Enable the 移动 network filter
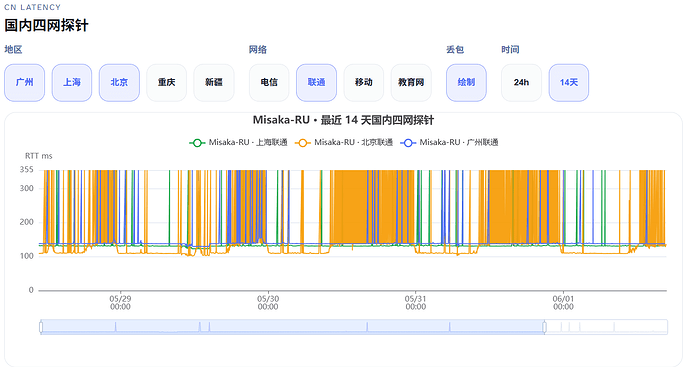 tap(364, 83)
